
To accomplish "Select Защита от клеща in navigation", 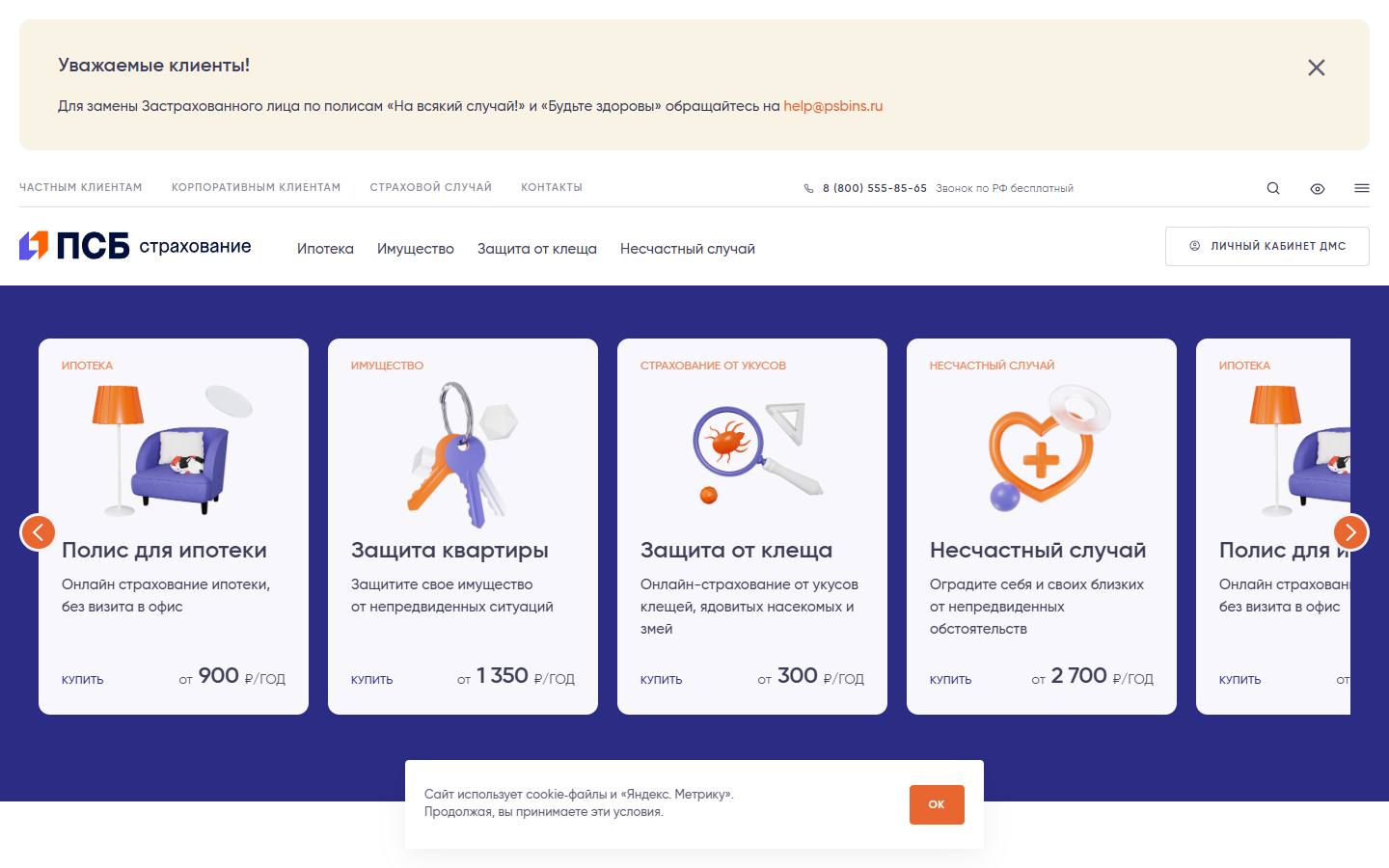I will (537, 249).
